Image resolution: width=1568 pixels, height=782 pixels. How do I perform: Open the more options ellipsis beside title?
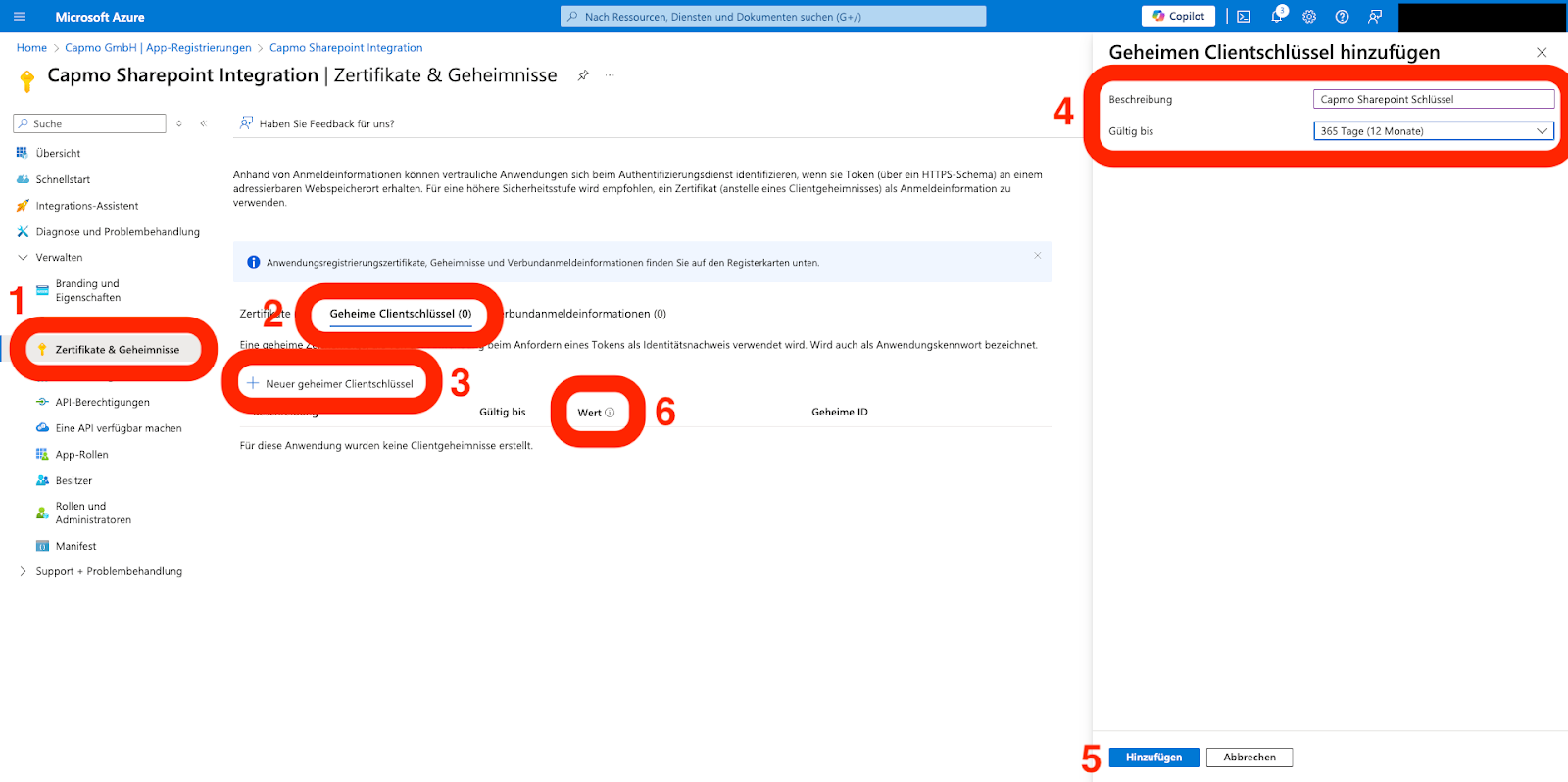pos(610,75)
